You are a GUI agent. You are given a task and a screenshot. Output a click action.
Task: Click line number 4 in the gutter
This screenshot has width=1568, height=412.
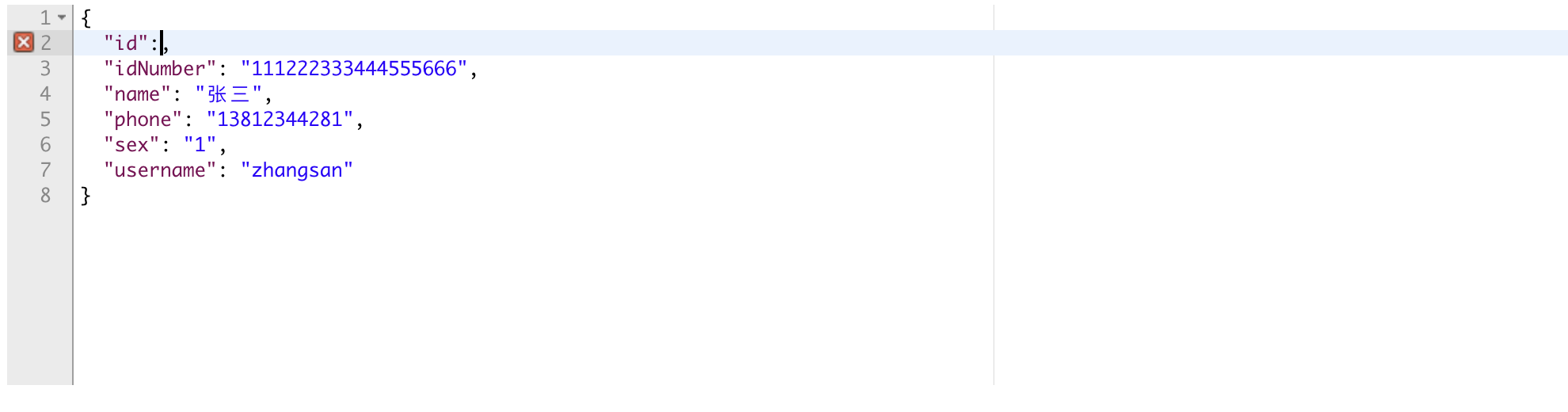pyautogui.click(x=45, y=93)
